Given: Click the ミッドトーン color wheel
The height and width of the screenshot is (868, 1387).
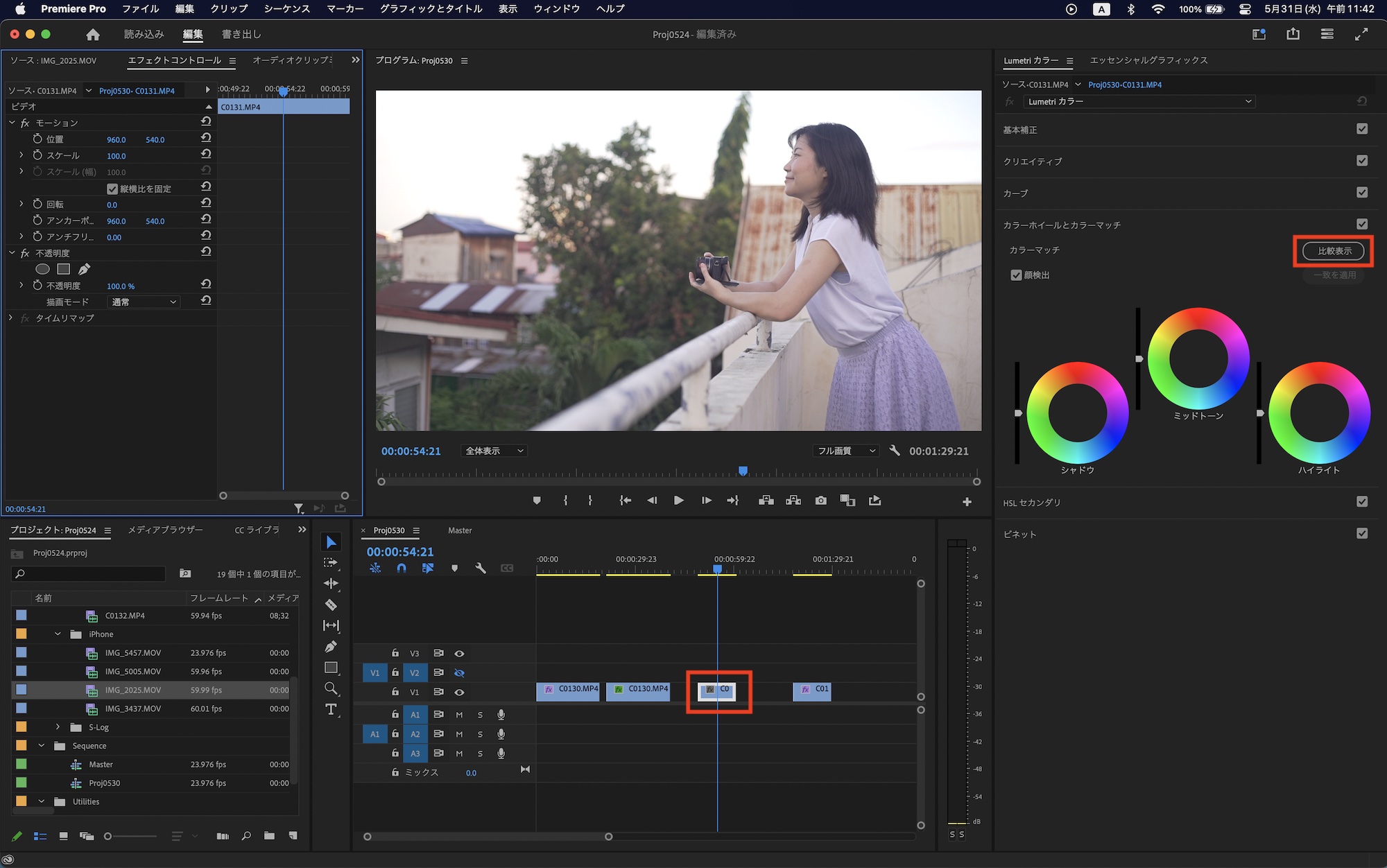Looking at the screenshot, I should (x=1198, y=358).
